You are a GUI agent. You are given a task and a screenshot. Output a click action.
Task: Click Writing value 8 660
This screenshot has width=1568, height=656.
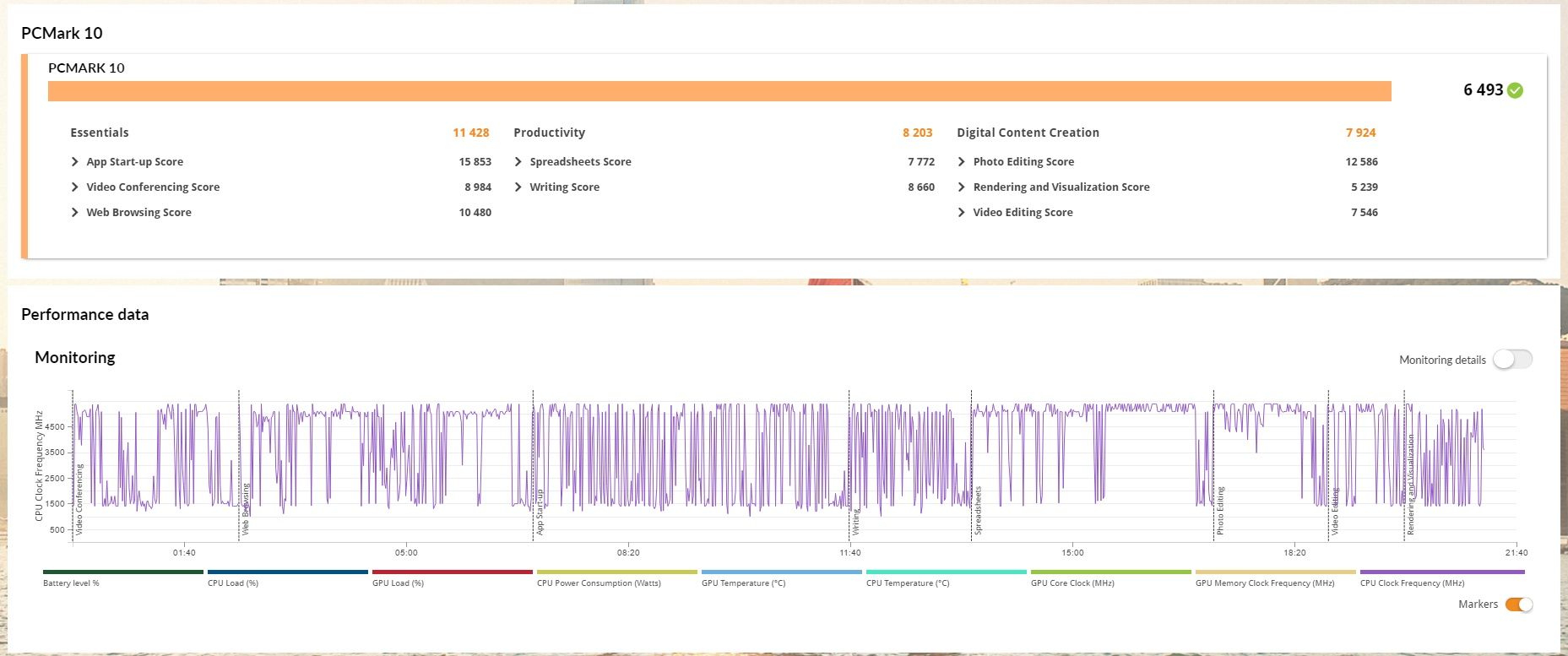921,187
